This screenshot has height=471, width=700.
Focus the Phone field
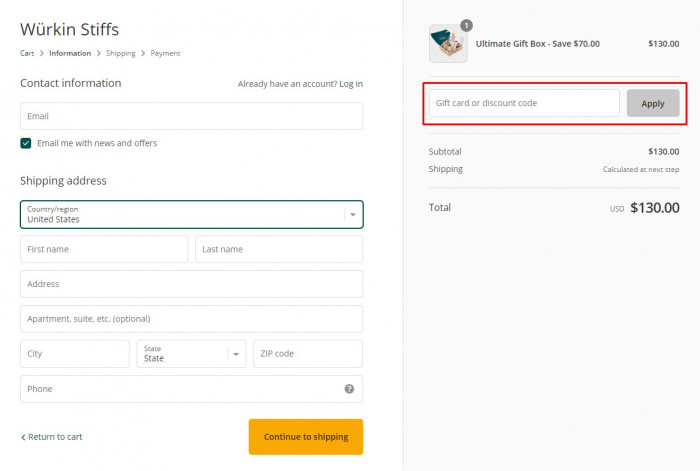(x=192, y=389)
